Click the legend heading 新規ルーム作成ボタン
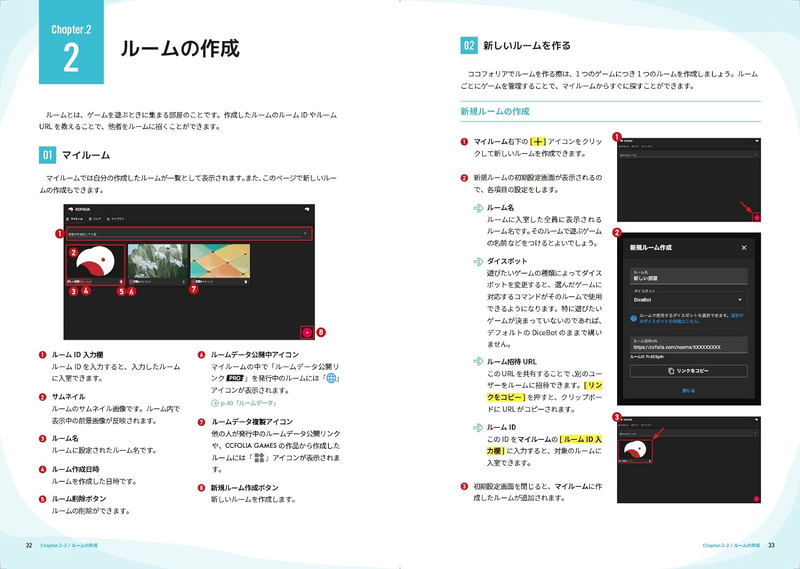 click(245, 487)
